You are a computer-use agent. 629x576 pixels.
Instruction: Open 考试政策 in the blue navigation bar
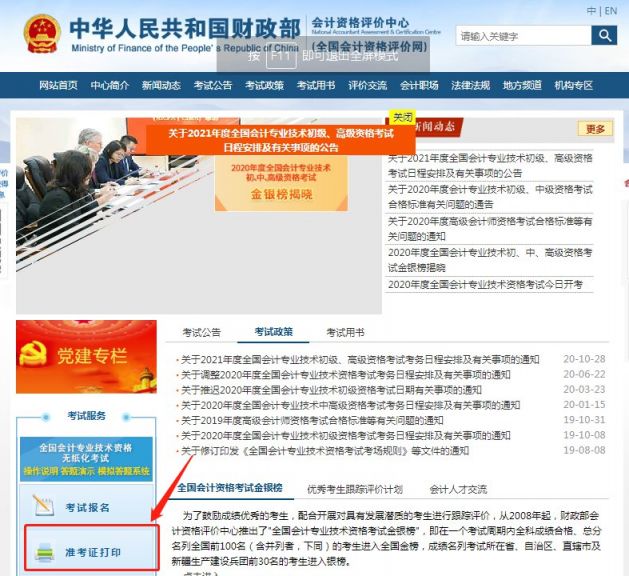pyautogui.click(x=264, y=85)
